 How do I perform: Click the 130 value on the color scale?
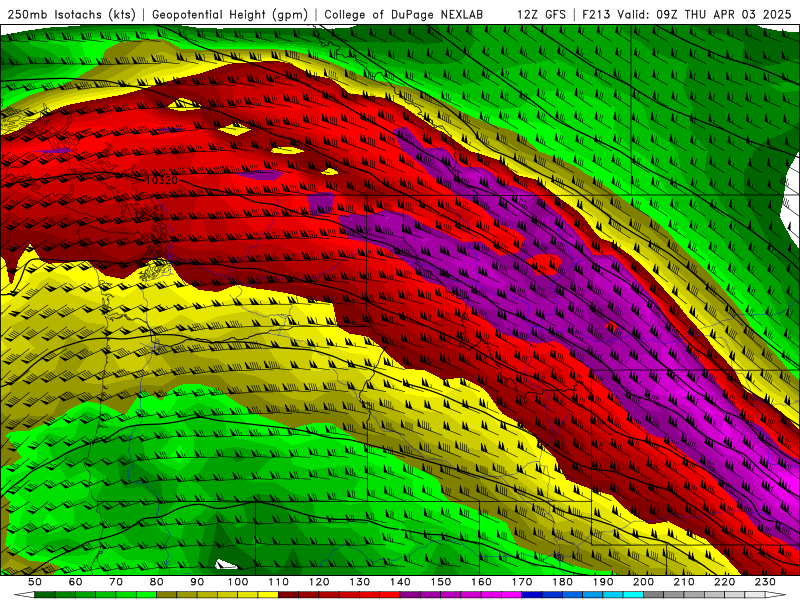(360, 582)
